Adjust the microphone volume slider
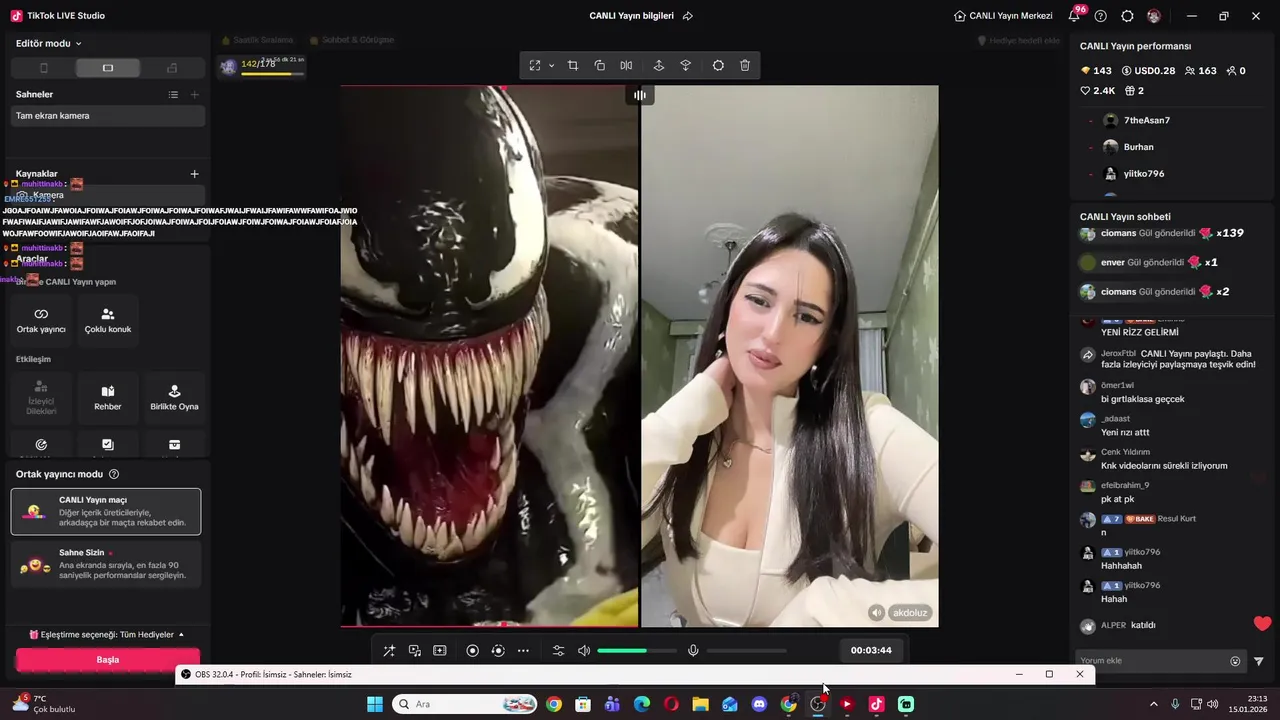Viewport: 1280px width, 720px height. (x=746, y=651)
